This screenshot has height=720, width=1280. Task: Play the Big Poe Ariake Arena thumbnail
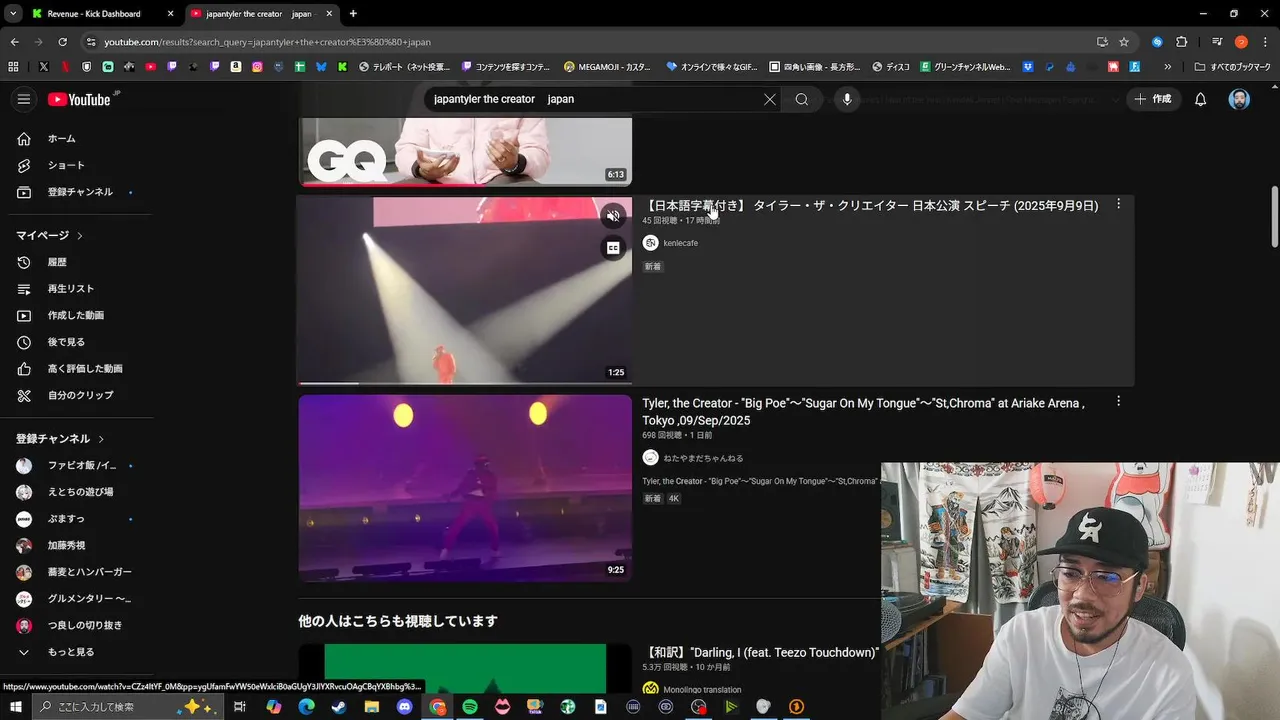pyautogui.click(x=465, y=488)
